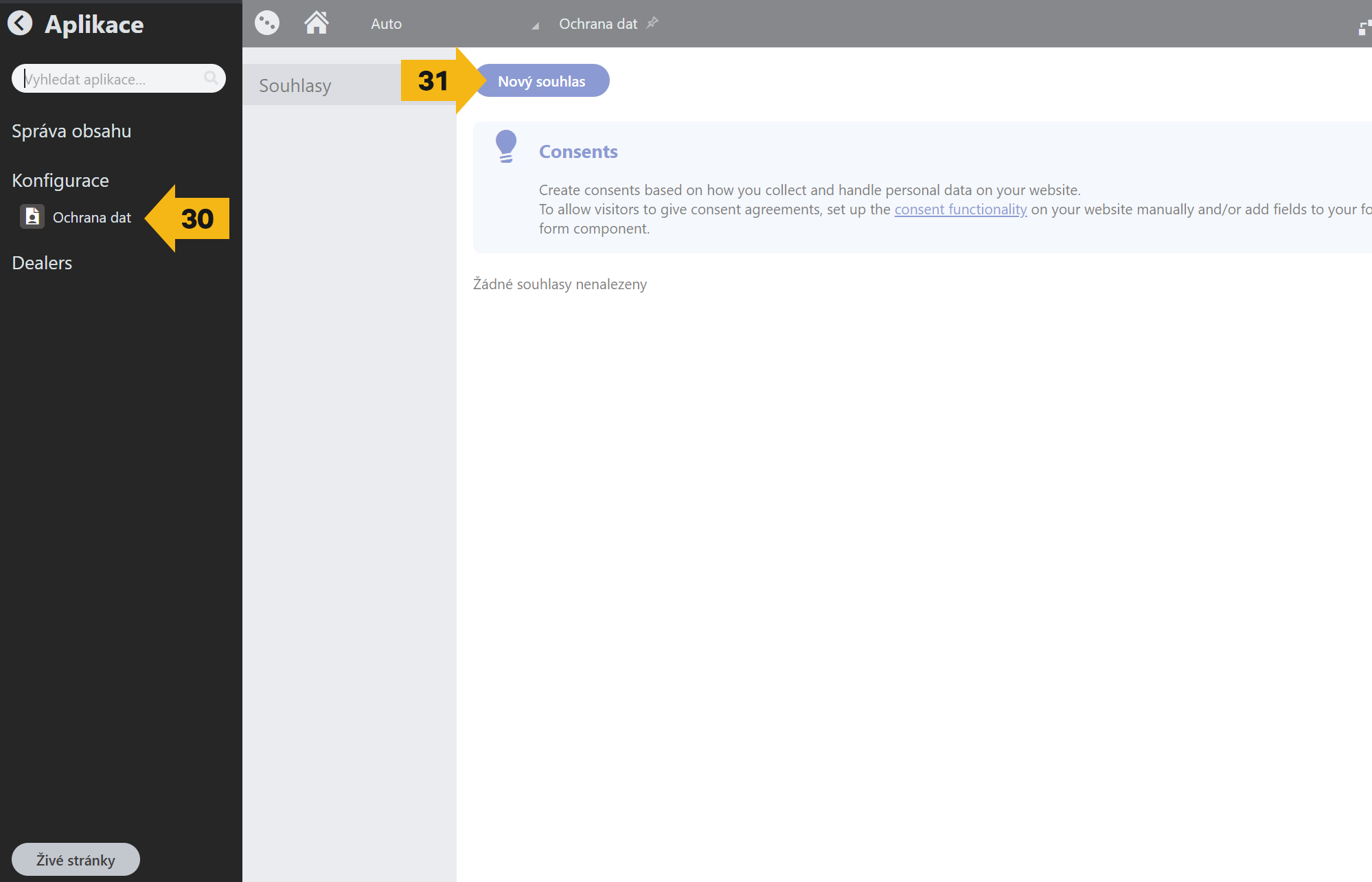
Task: Click the Žádné souhlasy nenalezeny message
Action: [x=560, y=284]
